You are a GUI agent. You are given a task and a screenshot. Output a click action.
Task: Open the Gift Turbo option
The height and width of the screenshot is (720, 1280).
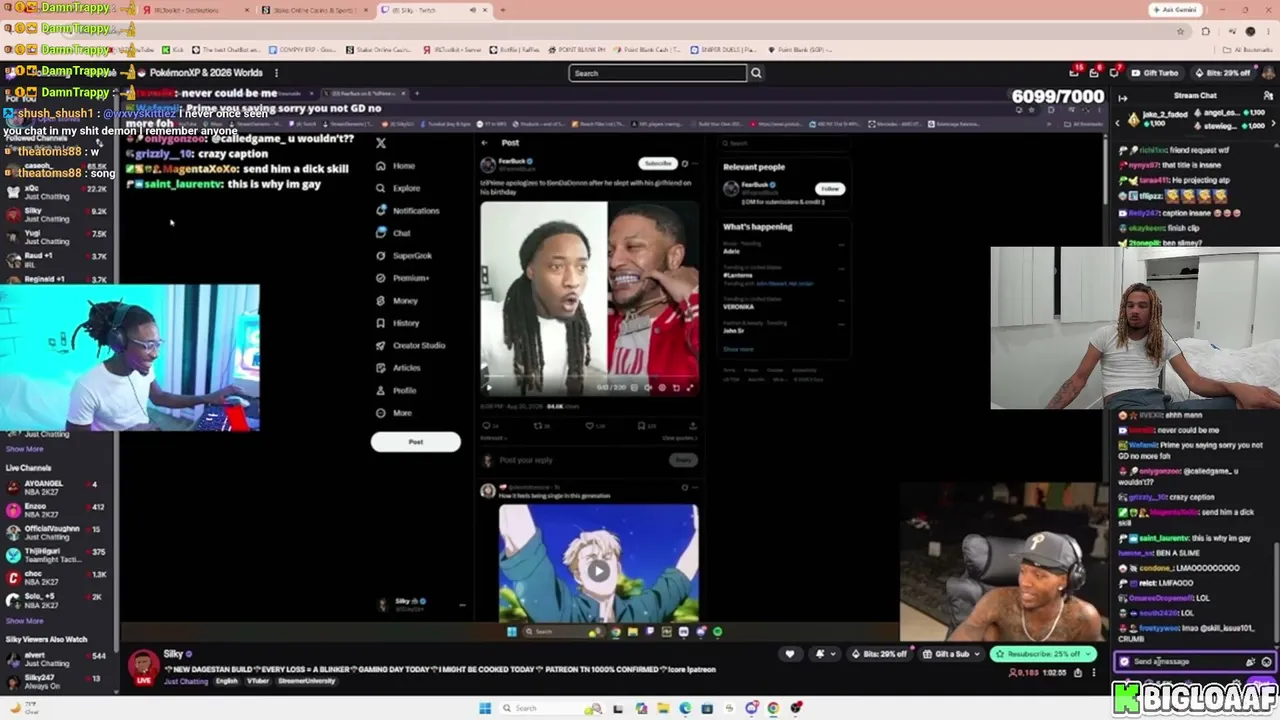[x=1154, y=73]
